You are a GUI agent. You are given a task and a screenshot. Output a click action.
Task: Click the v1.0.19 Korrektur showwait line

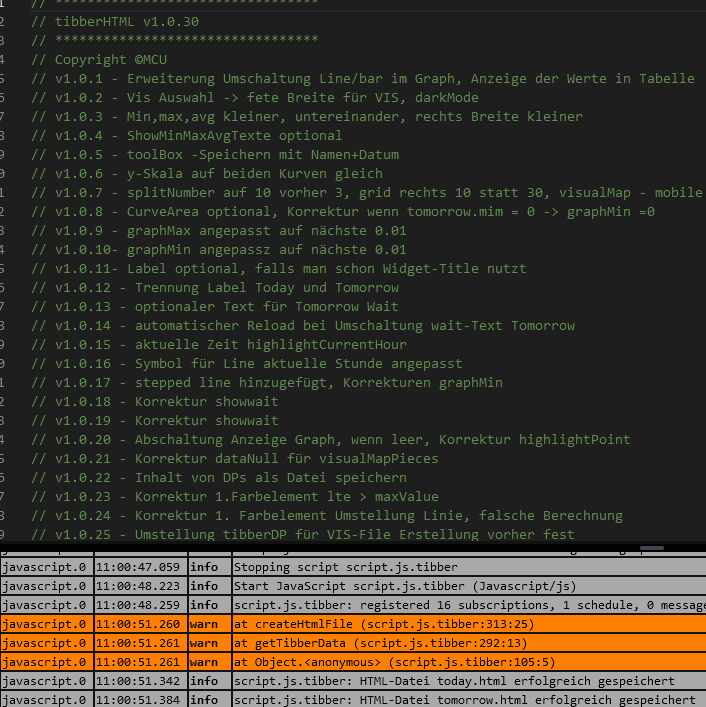point(155,421)
